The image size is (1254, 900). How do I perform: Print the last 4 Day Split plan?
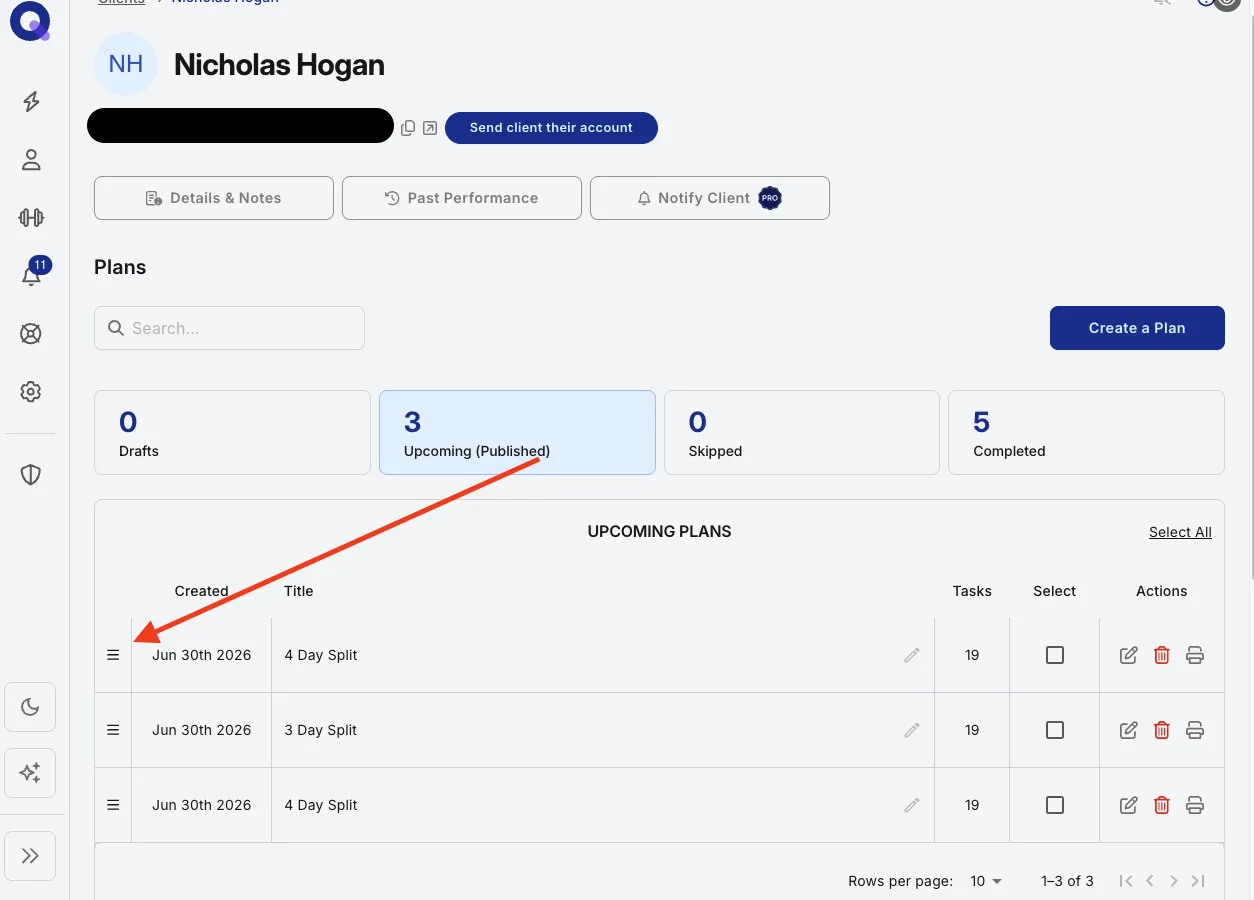(x=1195, y=805)
